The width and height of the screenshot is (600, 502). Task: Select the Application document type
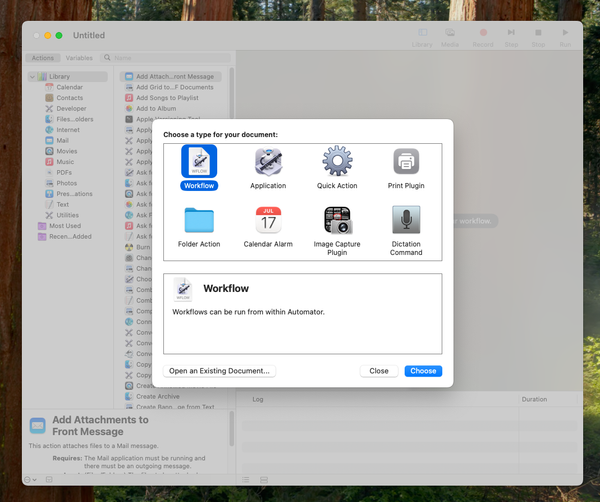pos(268,168)
